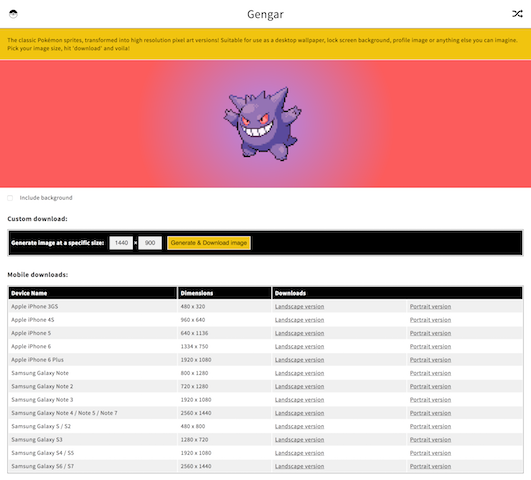
Task: Click the height field showing 900
Action: coord(150,243)
